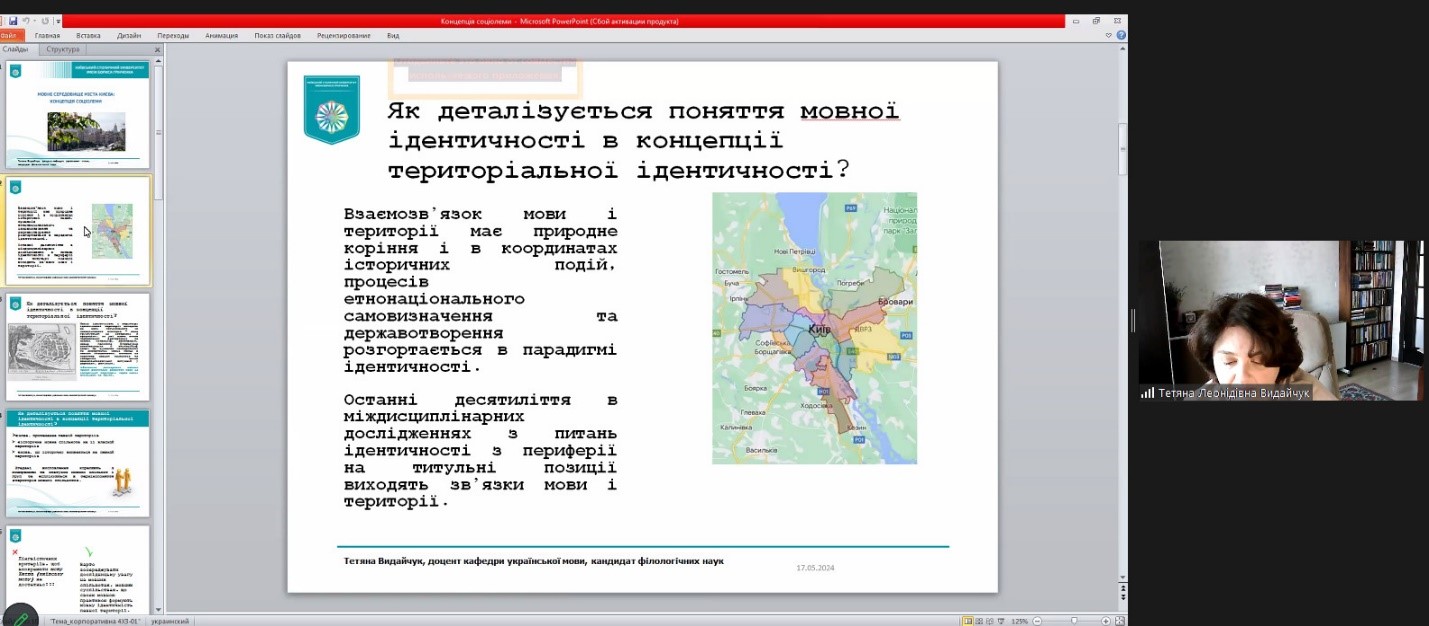Click the zoom slider handle

click(x=1074, y=621)
